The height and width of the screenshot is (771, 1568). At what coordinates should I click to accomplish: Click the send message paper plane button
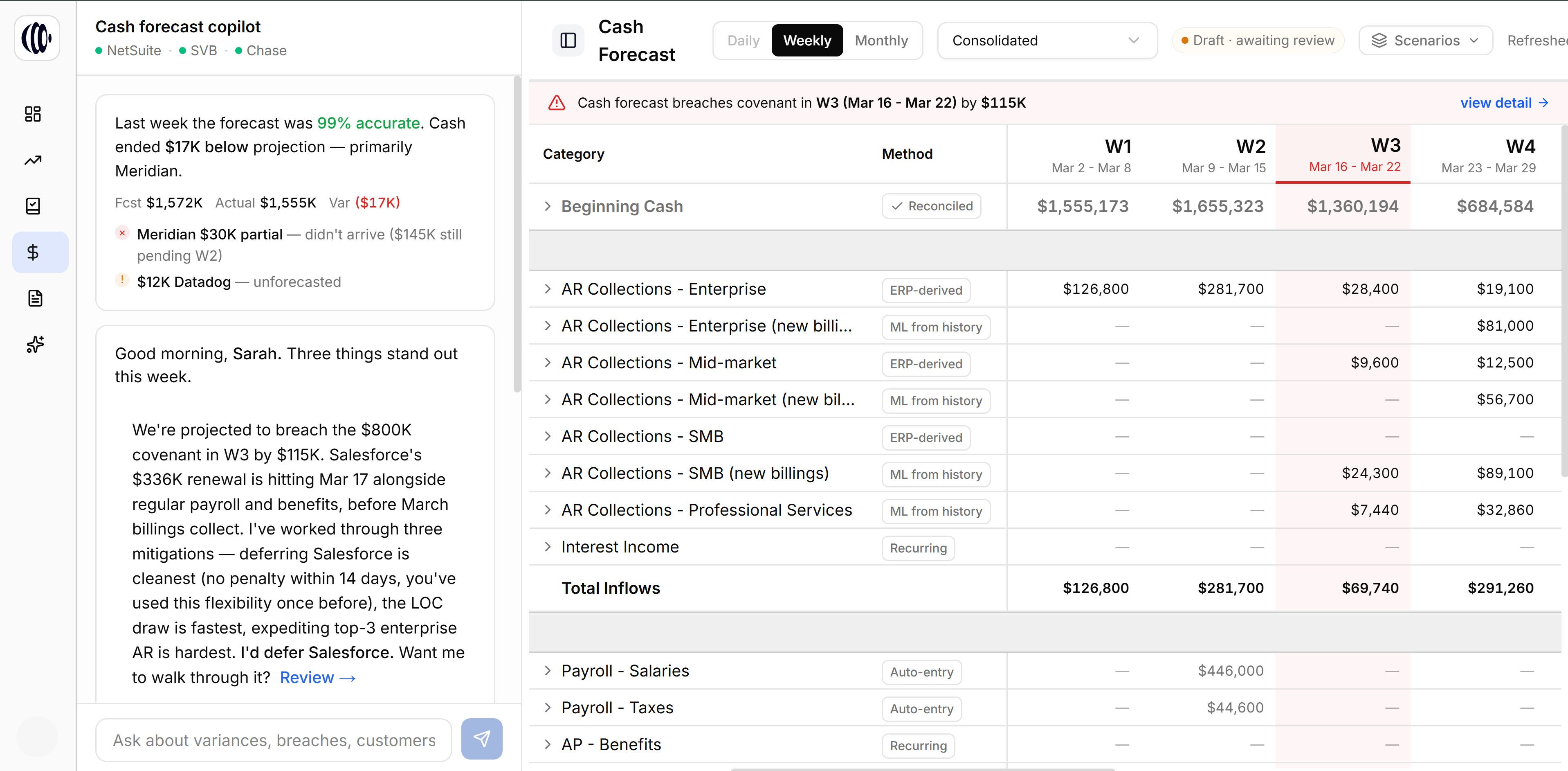[481, 739]
